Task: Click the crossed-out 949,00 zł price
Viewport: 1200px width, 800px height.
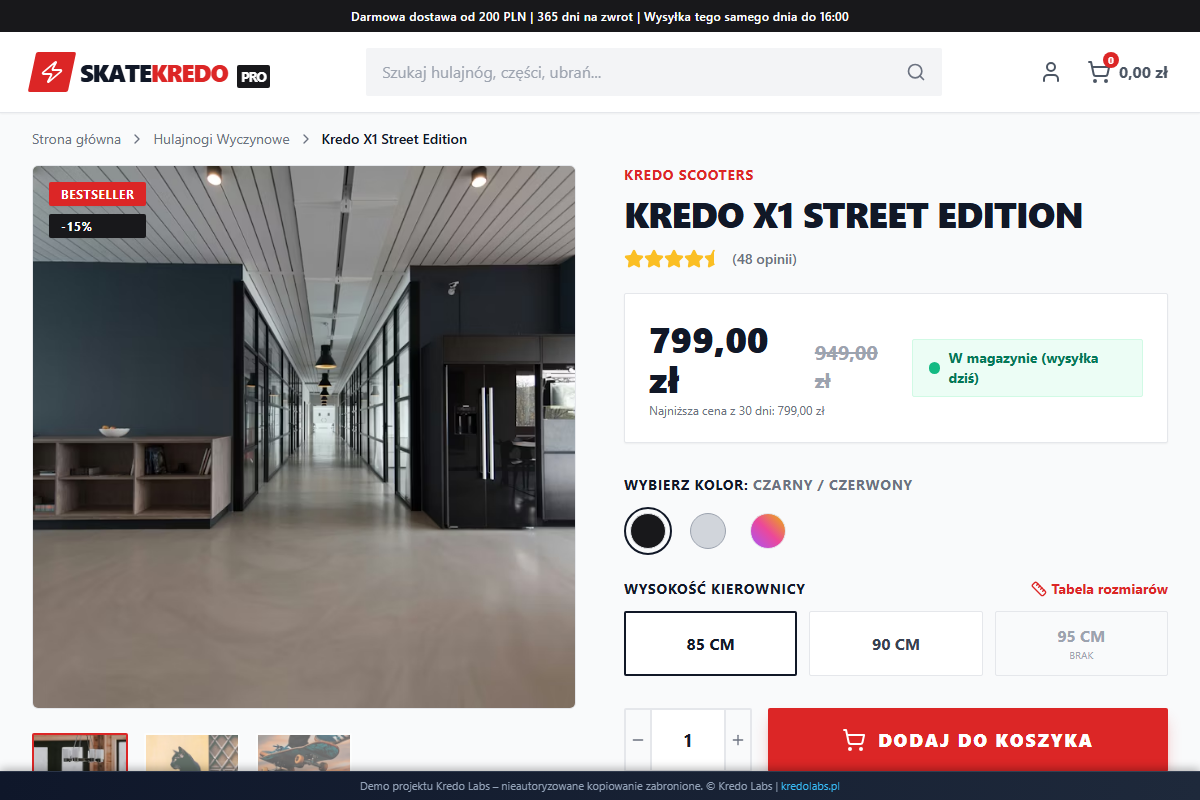Action: (x=846, y=367)
